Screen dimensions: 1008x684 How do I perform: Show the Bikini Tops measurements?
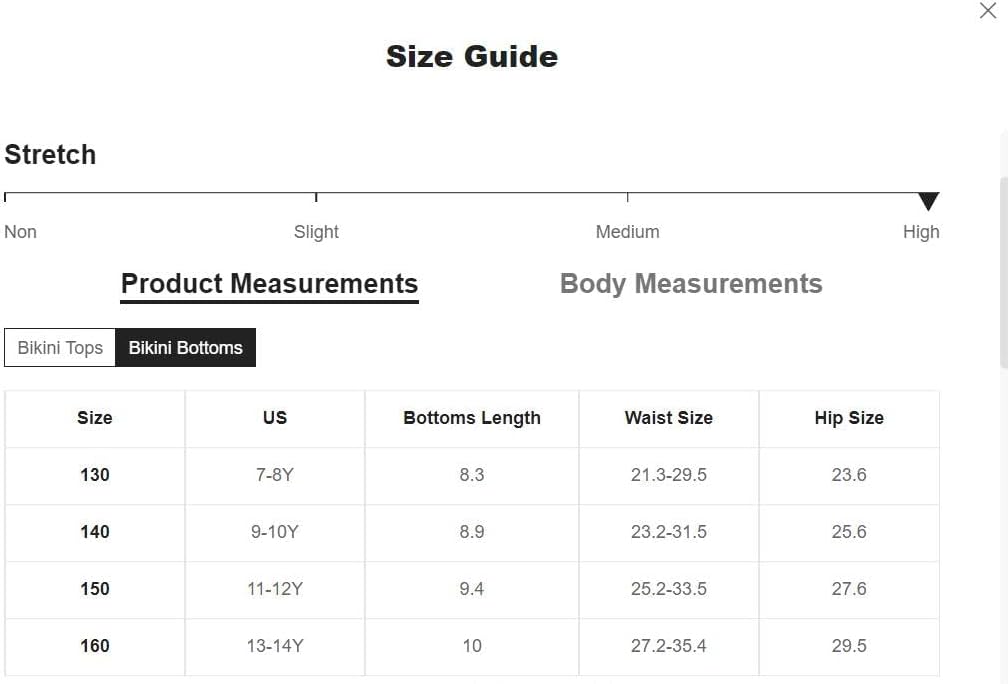(x=60, y=348)
